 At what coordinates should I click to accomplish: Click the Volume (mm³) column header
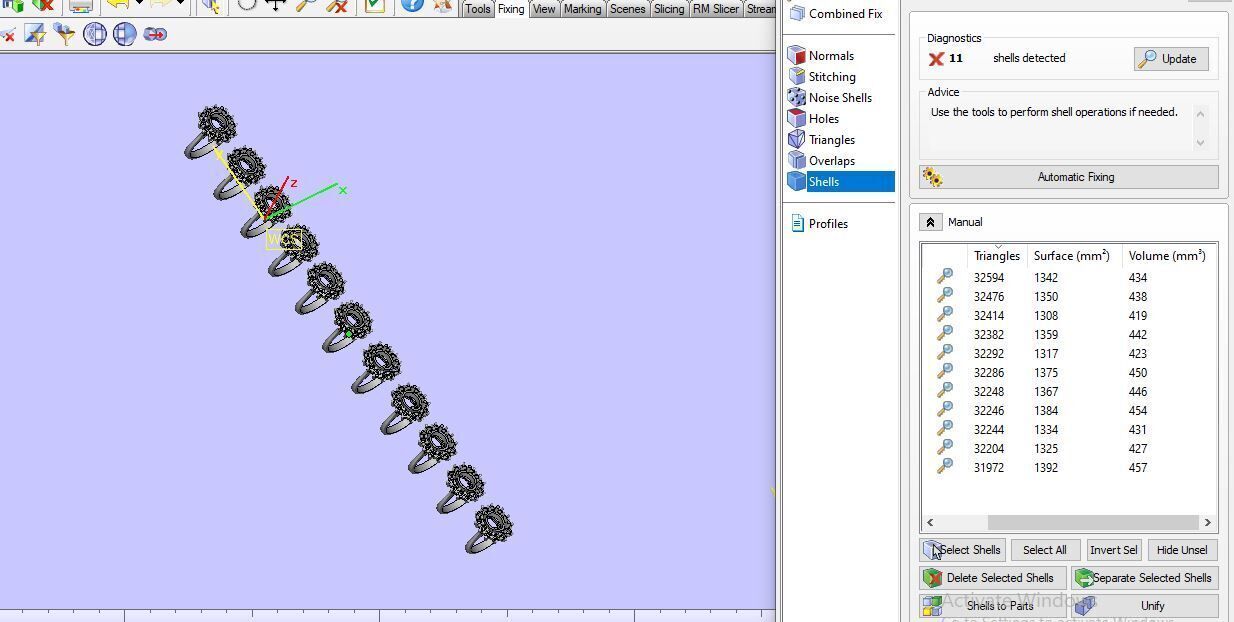click(x=1167, y=256)
